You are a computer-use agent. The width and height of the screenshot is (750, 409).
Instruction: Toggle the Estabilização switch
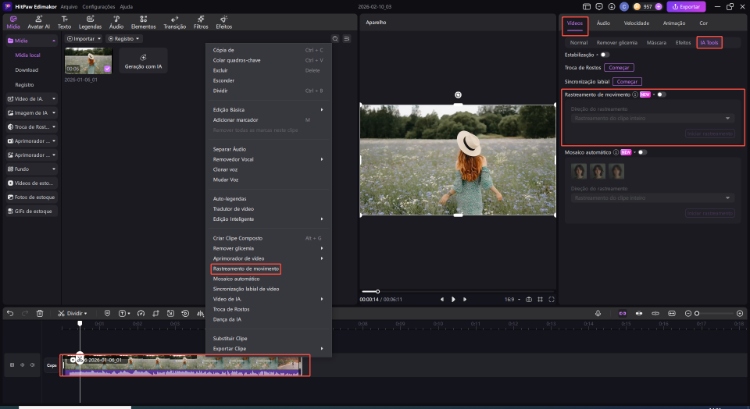coord(605,54)
